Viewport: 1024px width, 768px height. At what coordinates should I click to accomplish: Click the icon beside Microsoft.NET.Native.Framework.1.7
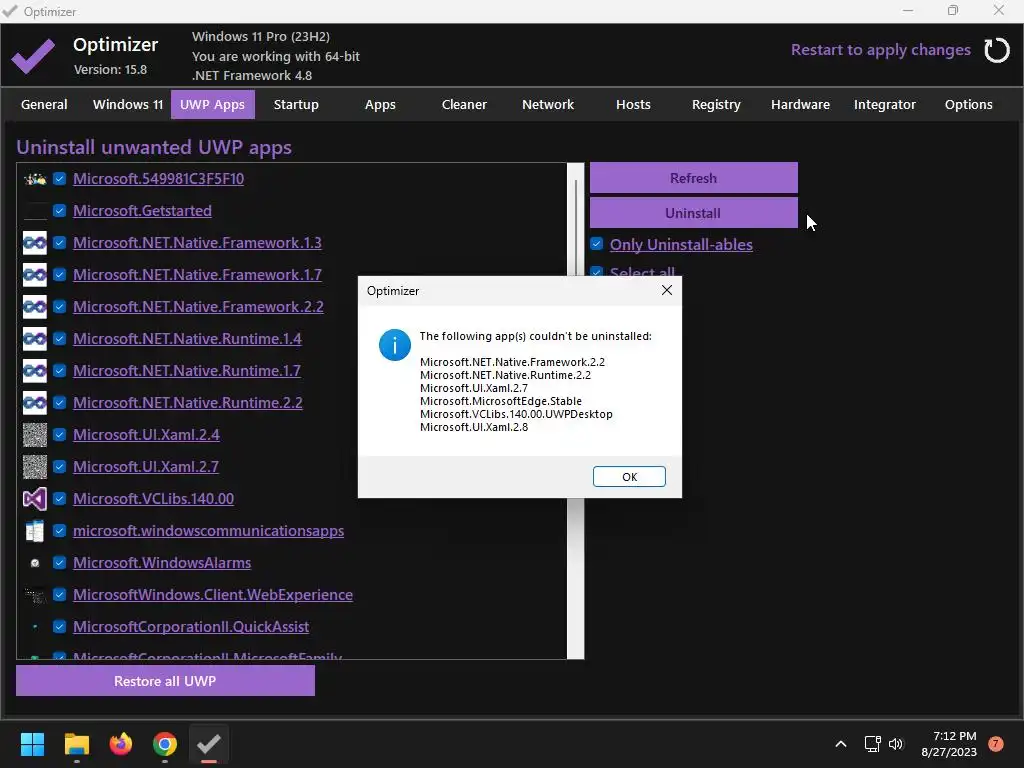point(35,275)
